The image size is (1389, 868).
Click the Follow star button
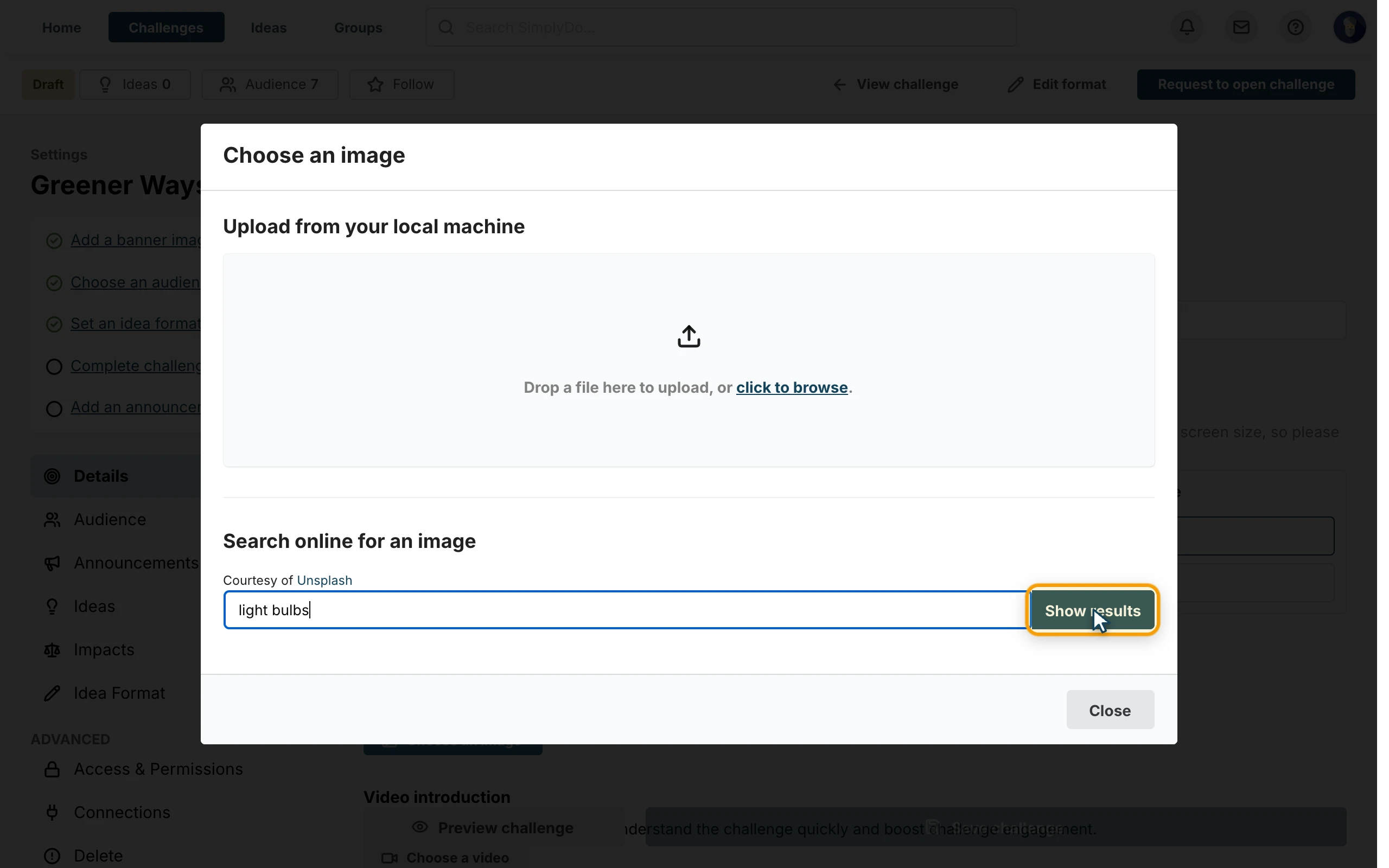click(401, 85)
